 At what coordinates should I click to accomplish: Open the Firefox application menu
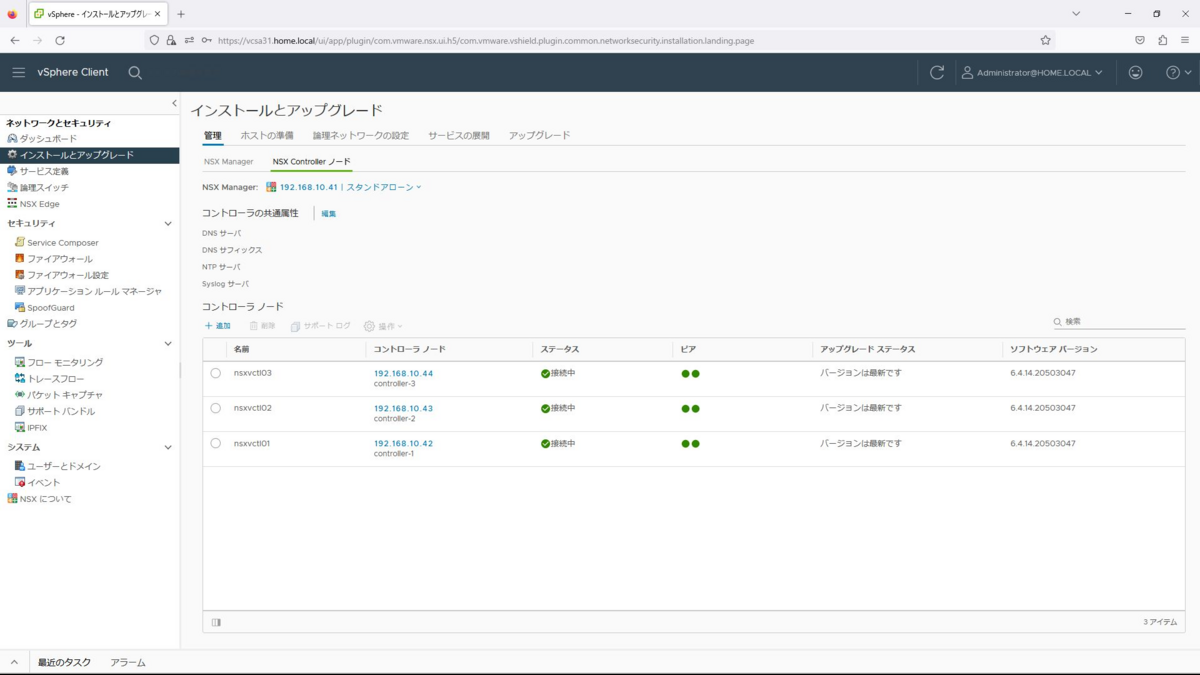tap(1186, 40)
